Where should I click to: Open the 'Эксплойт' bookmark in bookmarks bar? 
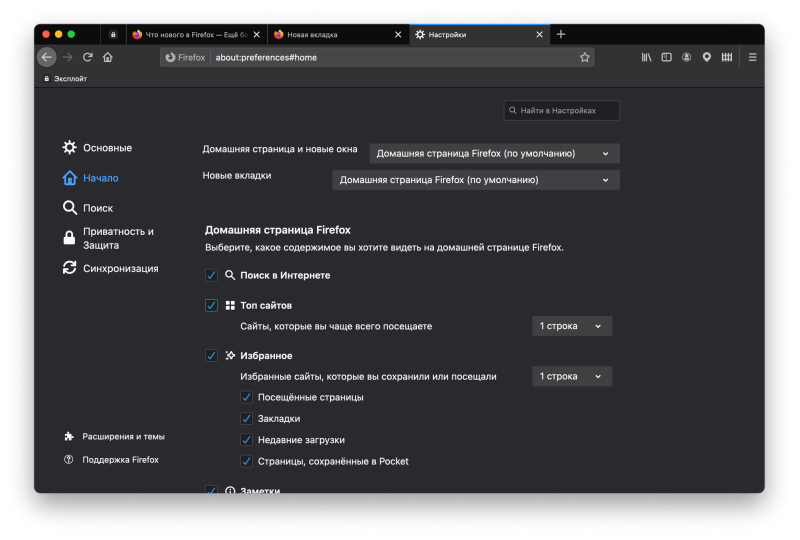[65, 79]
